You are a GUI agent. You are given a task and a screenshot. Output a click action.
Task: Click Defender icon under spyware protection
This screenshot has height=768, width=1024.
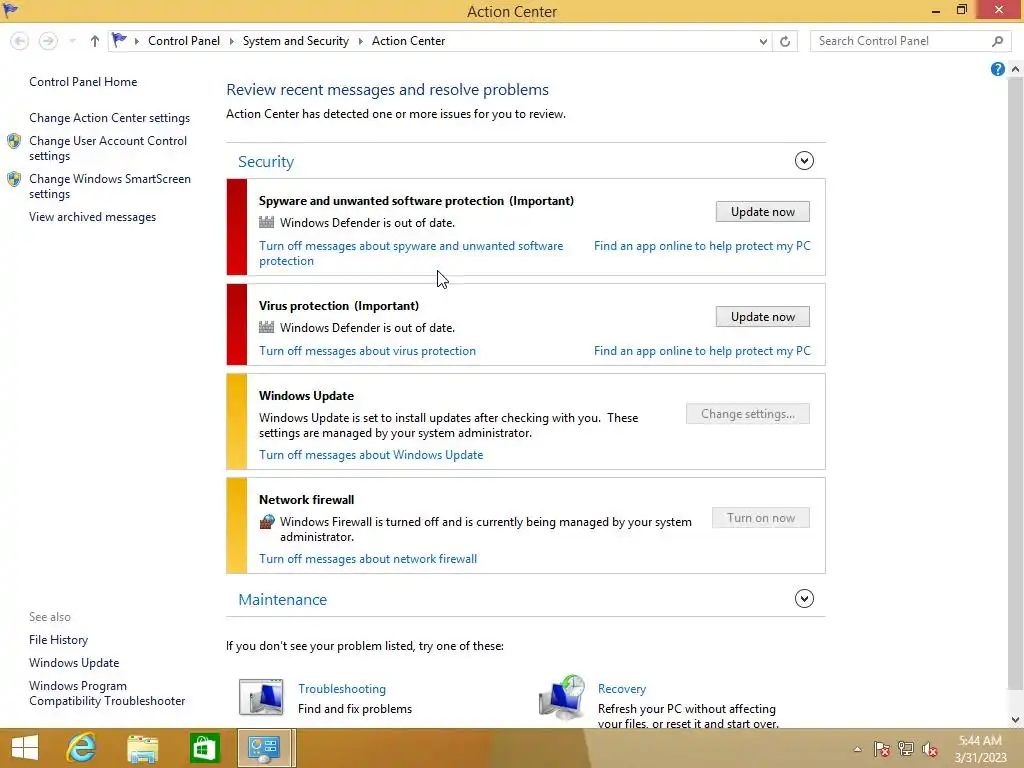266,222
